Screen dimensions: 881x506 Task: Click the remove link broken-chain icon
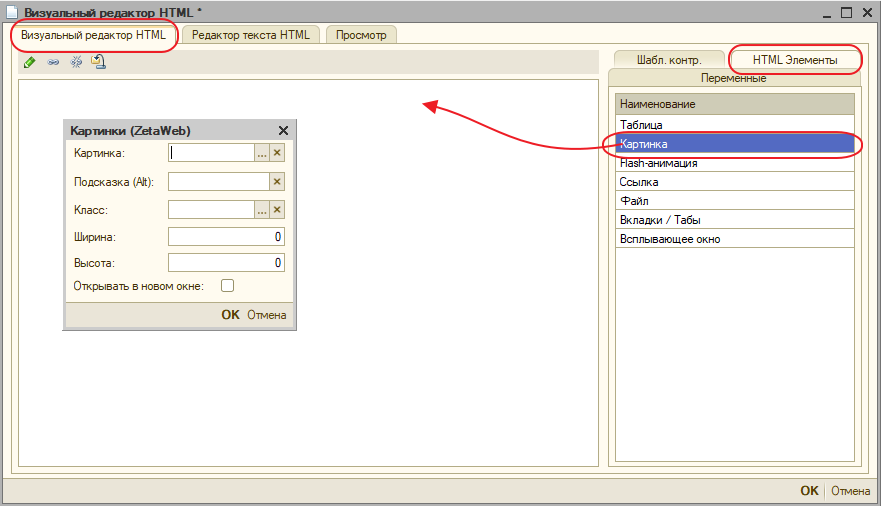tap(76, 62)
